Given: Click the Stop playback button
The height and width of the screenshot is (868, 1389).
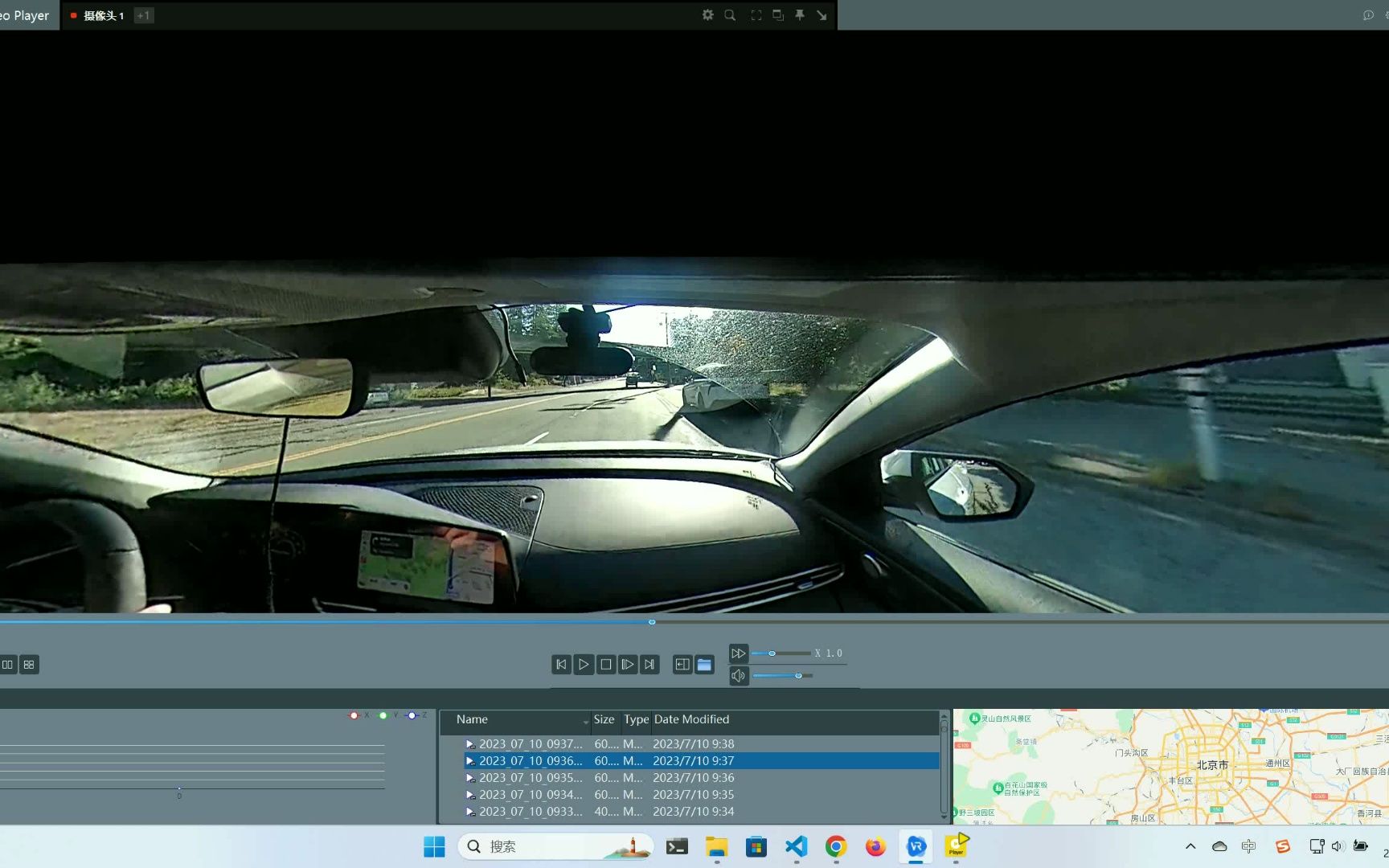Looking at the screenshot, I should [x=606, y=665].
